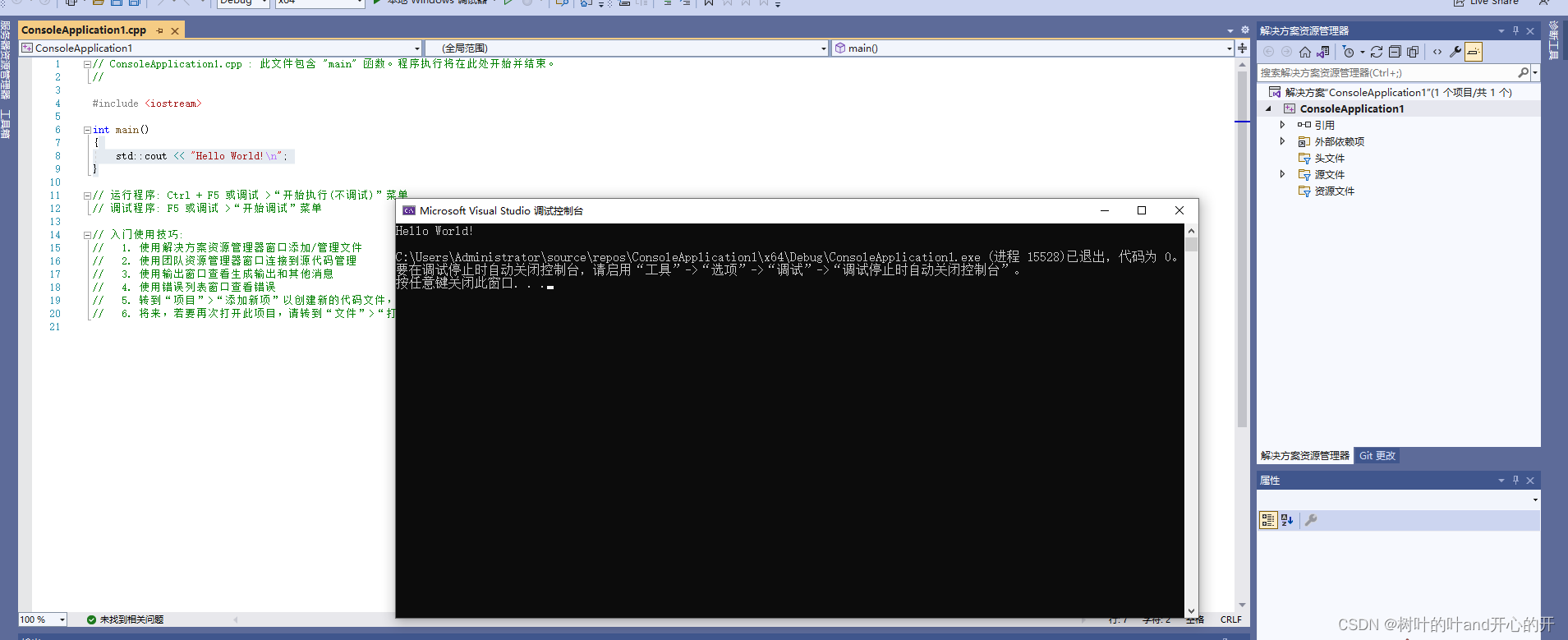This screenshot has height=640, width=1568.
Task: Expand 引用 node in Solution Explorer
Action: [x=1282, y=125]
